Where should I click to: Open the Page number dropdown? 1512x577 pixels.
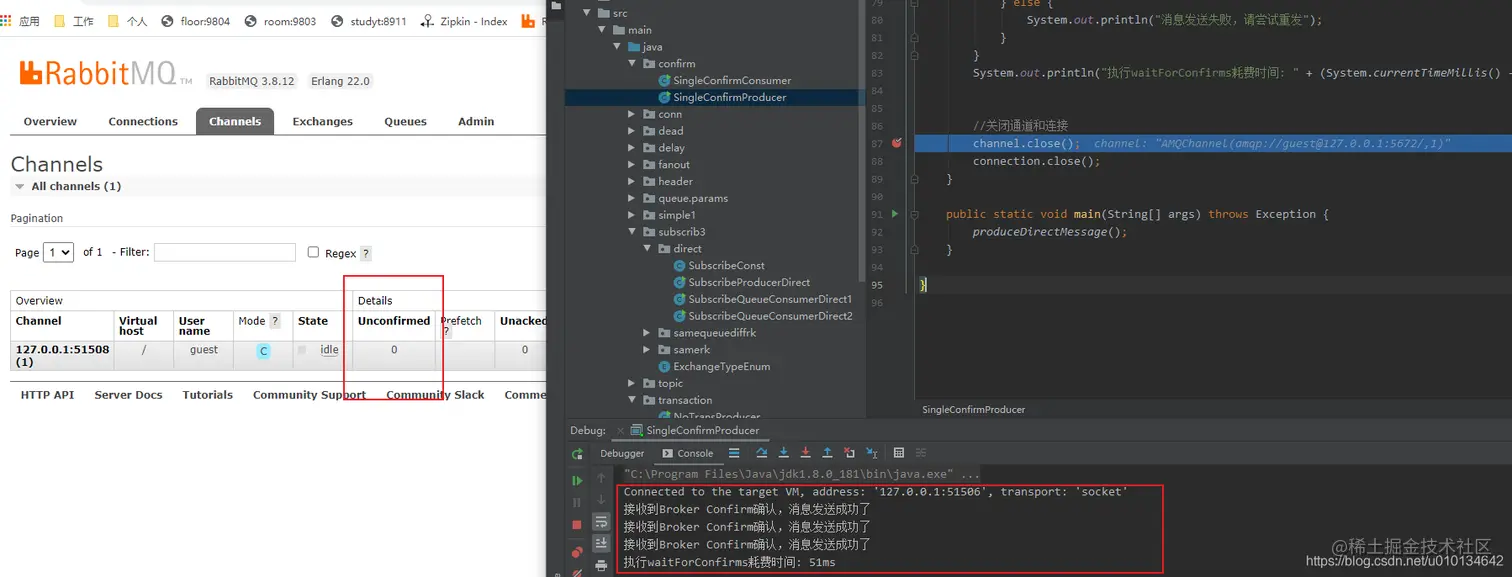tap(58, 252)
